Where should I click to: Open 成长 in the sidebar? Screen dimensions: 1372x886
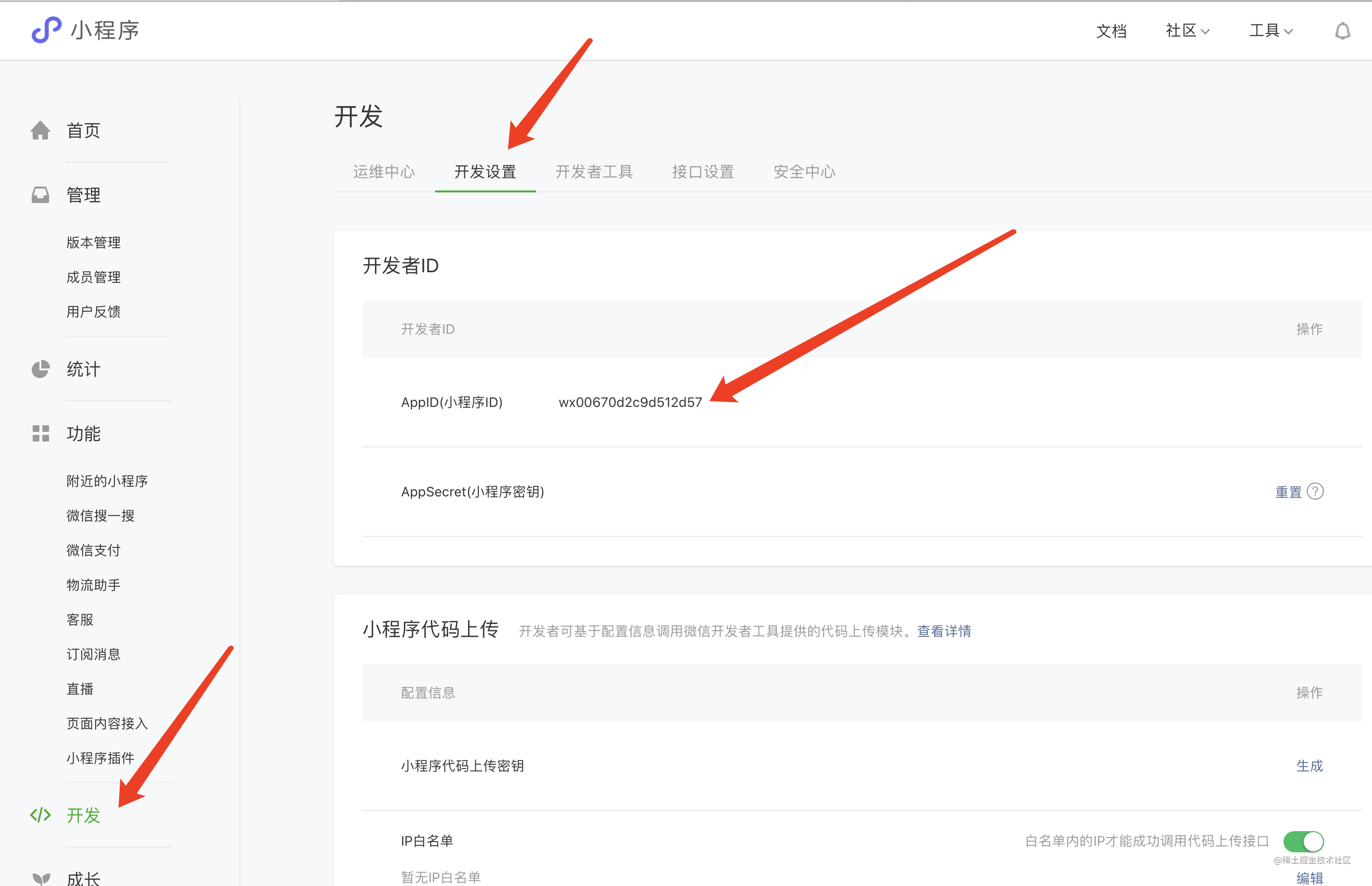(x=83, y=878)
